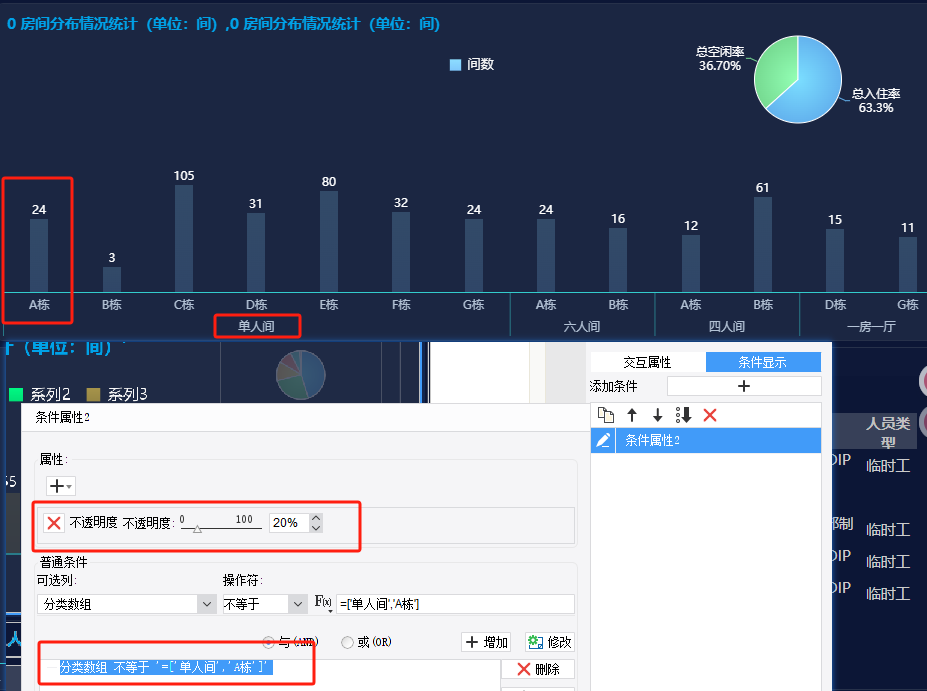Click the 一房一厅 category label

pos(871,326)
